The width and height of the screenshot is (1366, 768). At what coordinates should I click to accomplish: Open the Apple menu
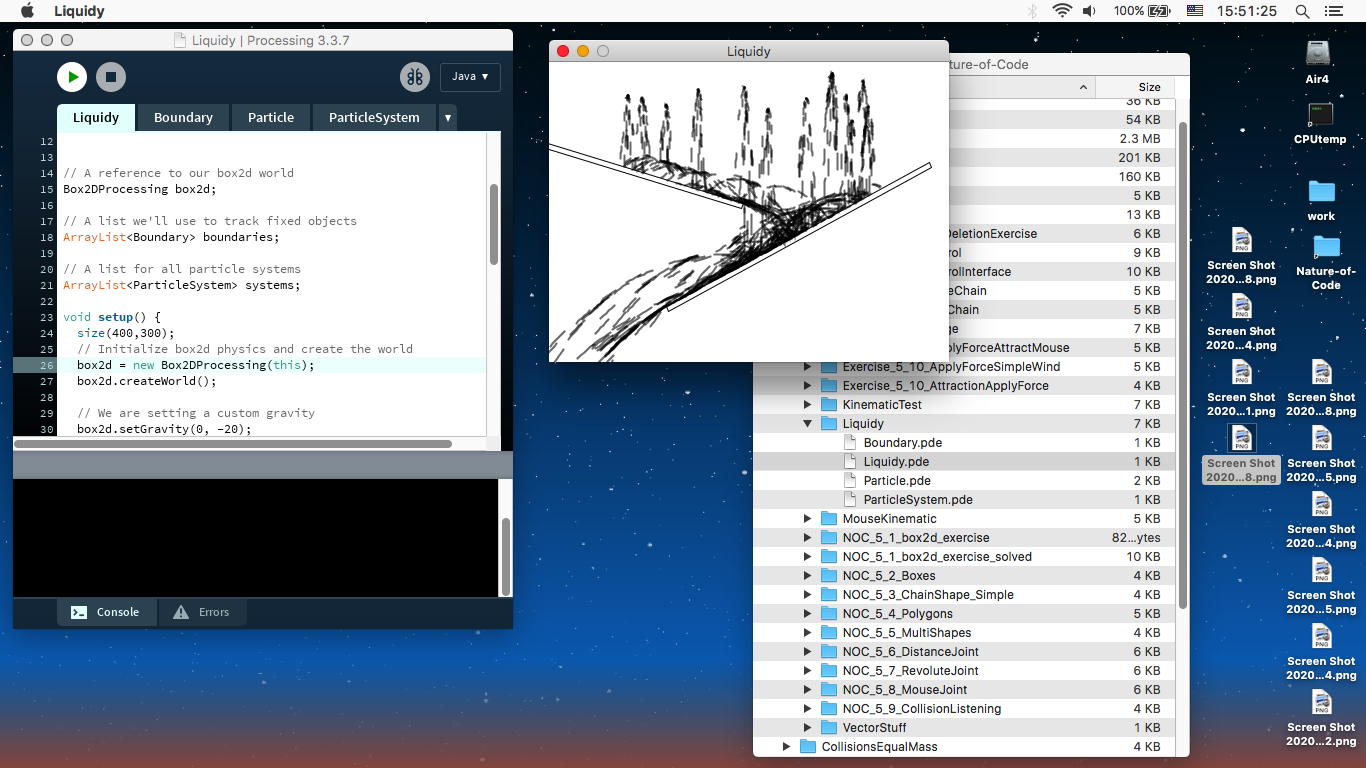coord(27,11)
